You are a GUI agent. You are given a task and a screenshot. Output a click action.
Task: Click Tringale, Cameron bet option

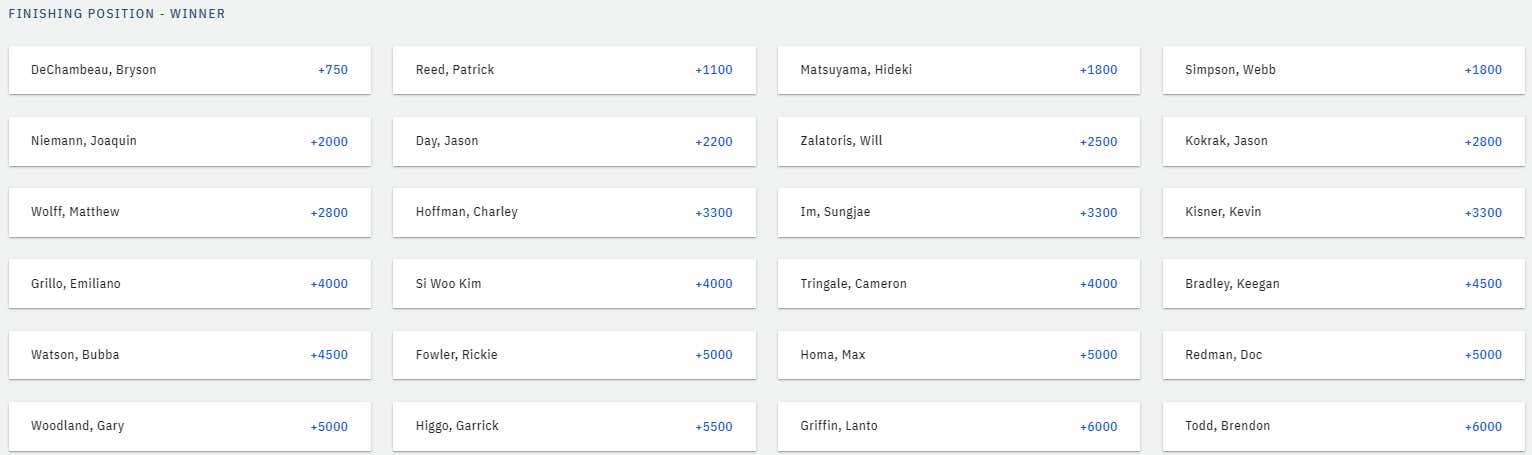click(959, 284)
